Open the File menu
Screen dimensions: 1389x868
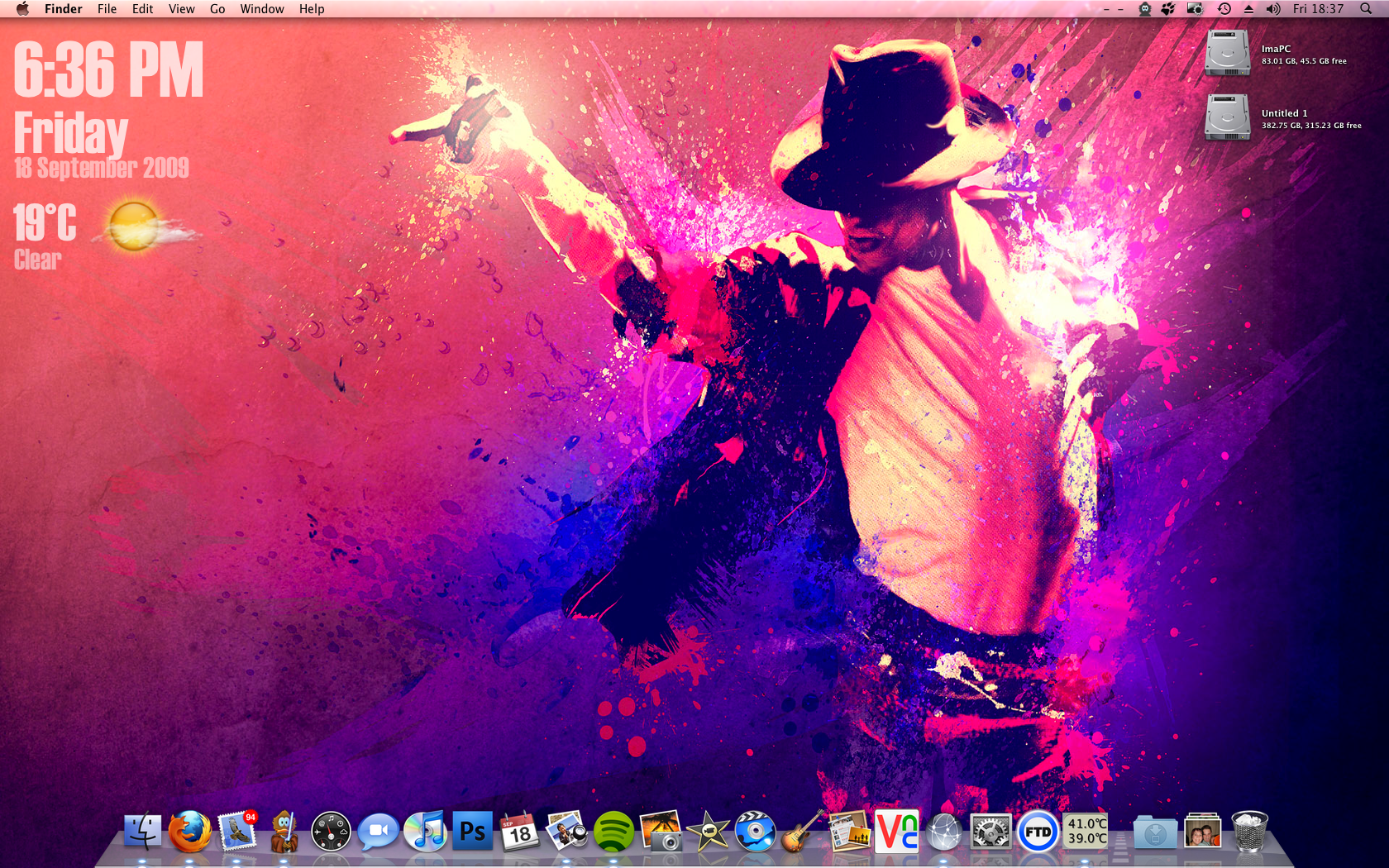[107, 9]
